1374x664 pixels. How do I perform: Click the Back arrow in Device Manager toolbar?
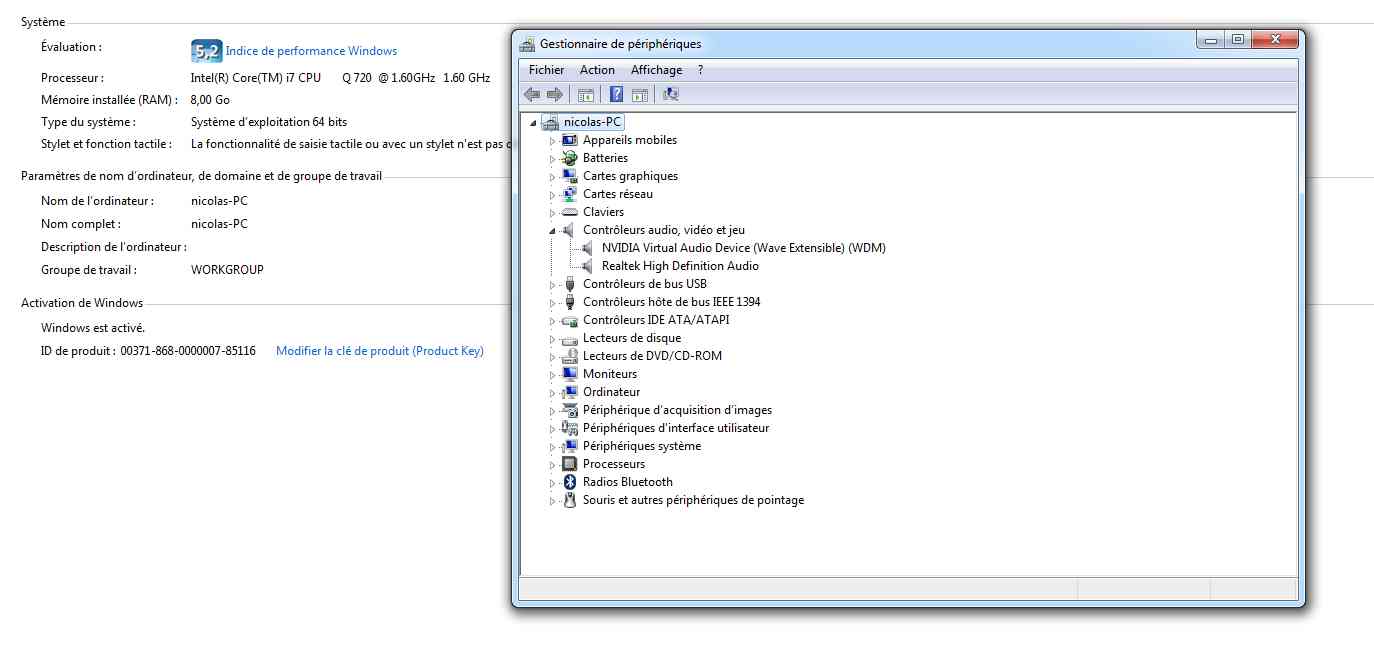point(532,95)
